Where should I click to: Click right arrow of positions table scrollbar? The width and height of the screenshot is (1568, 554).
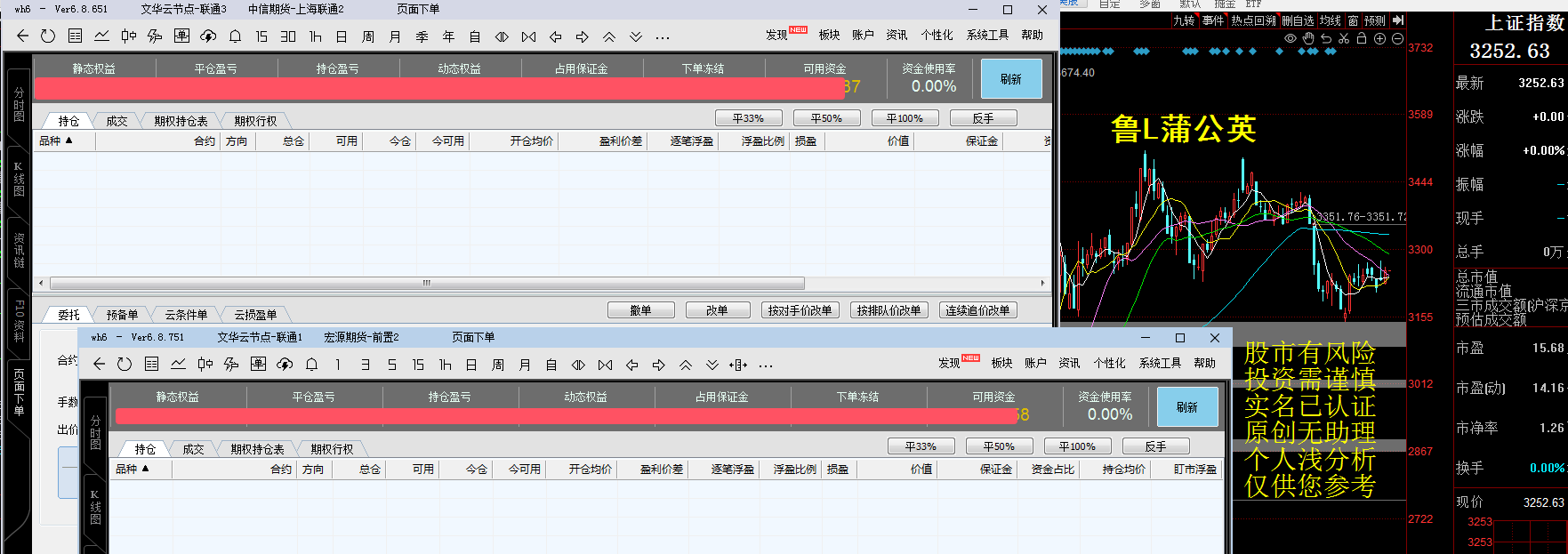point(1042,283)
